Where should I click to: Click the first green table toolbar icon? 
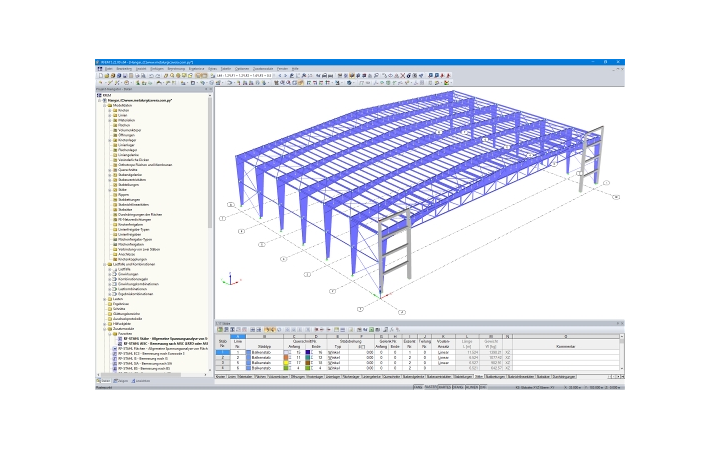tap(219, 329)
